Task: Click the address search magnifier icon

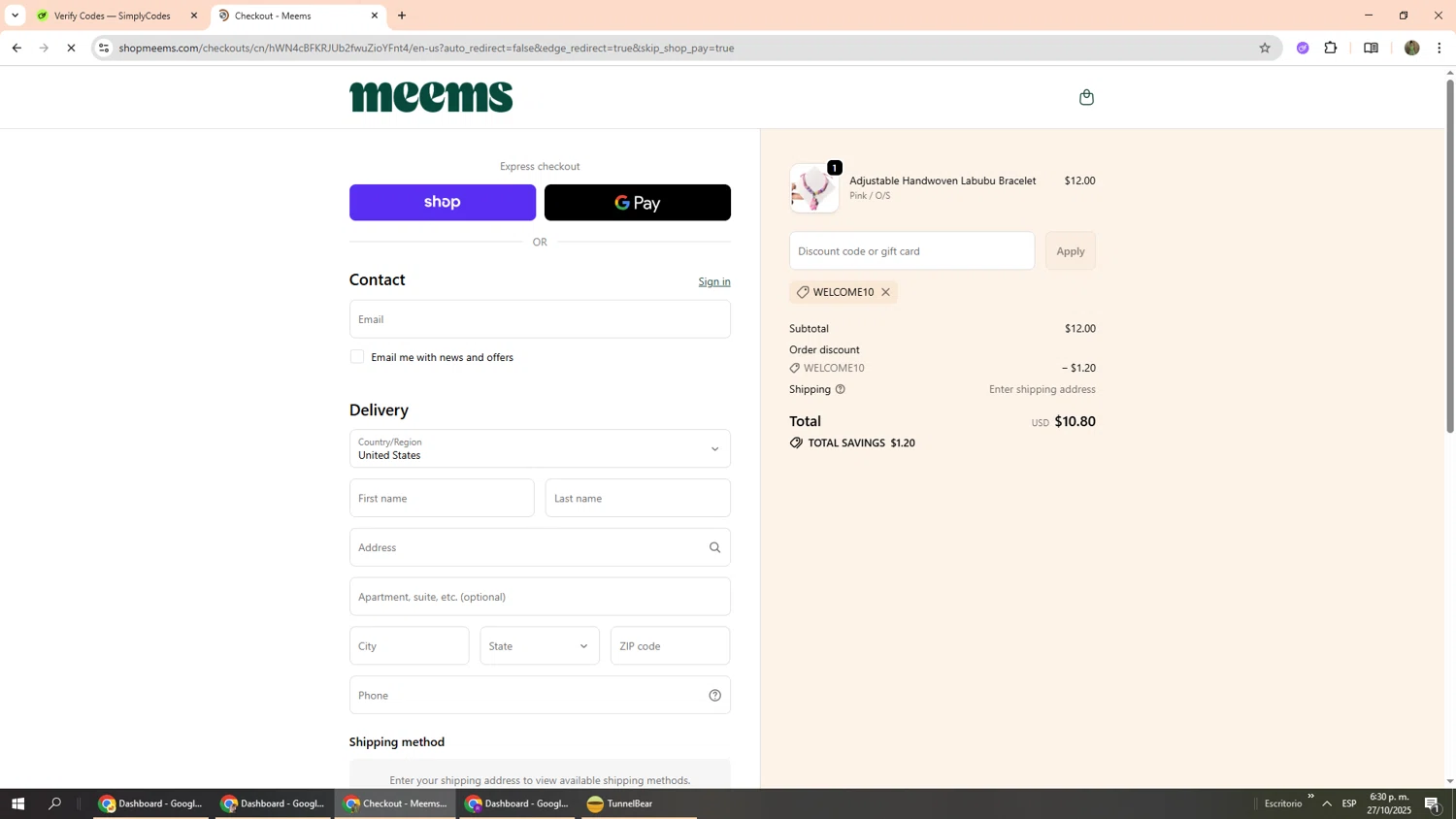Action: click(x=714, y=547)
